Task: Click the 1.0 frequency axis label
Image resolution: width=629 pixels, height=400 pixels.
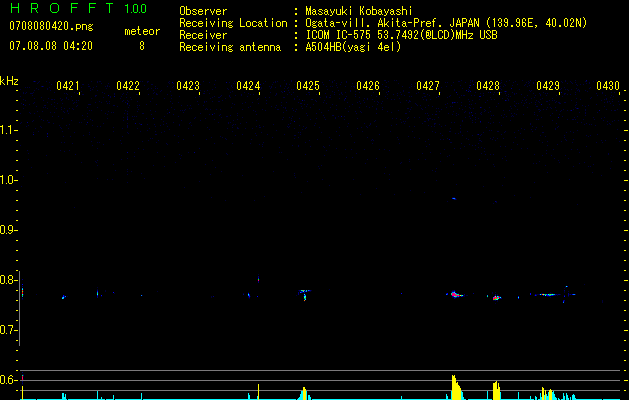Action: pos(7,180)
